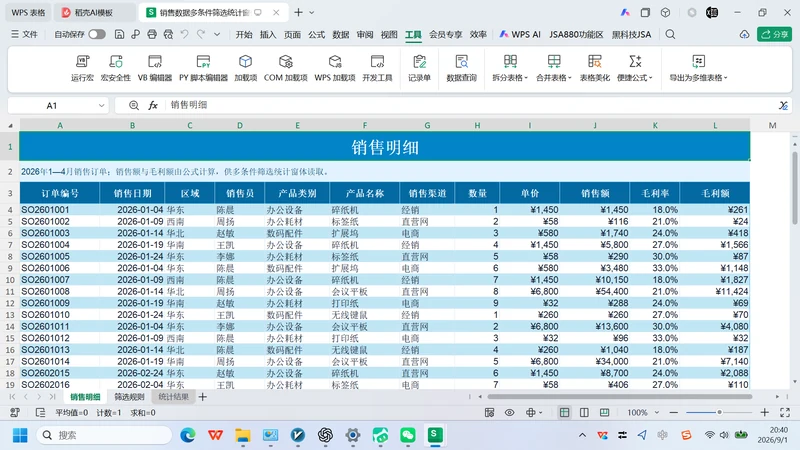Click the 加载项 add-ins icon
The image size is (800, 450).
click(245, 68)
